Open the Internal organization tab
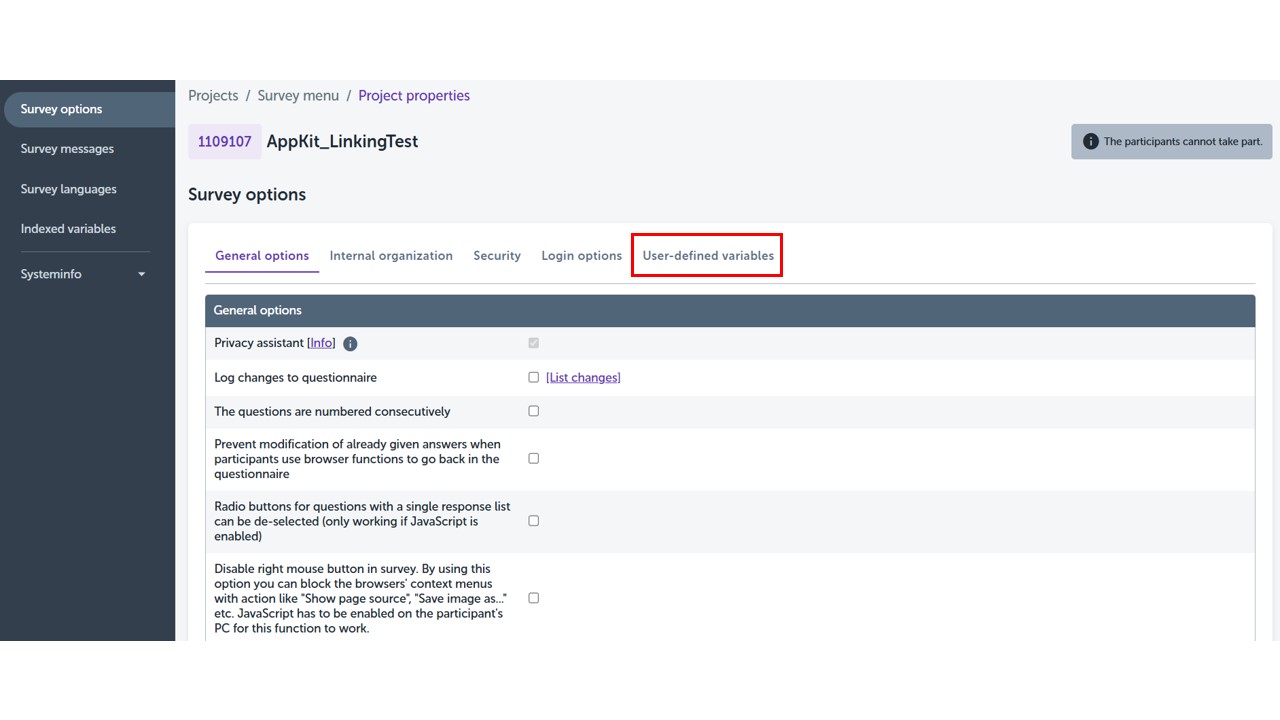1280x720 pixels. 391,256
